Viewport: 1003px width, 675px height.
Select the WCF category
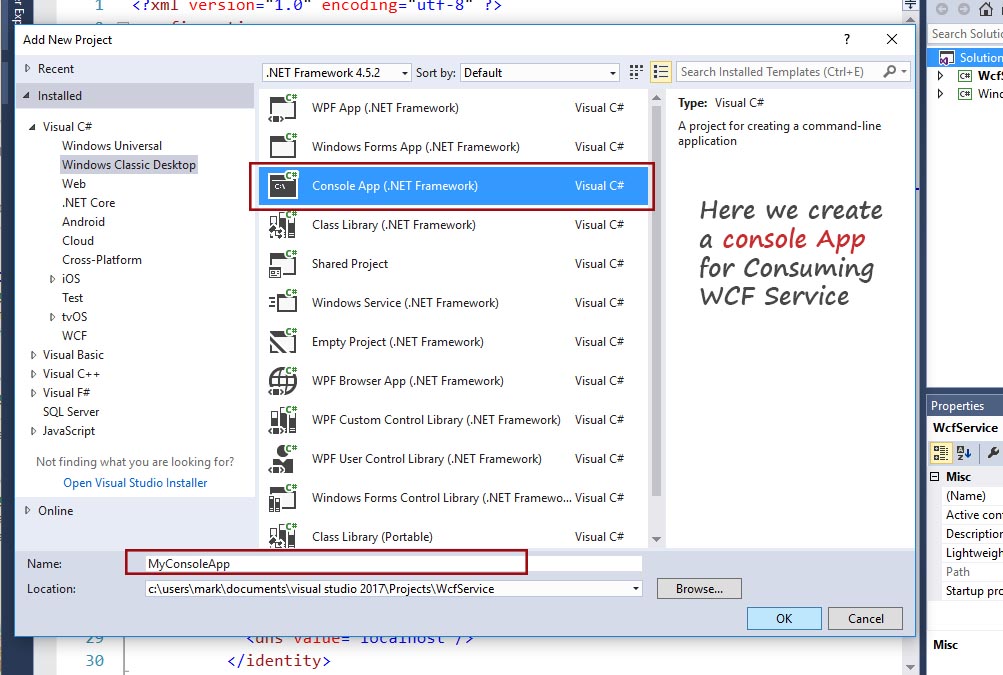pos(74,336)
